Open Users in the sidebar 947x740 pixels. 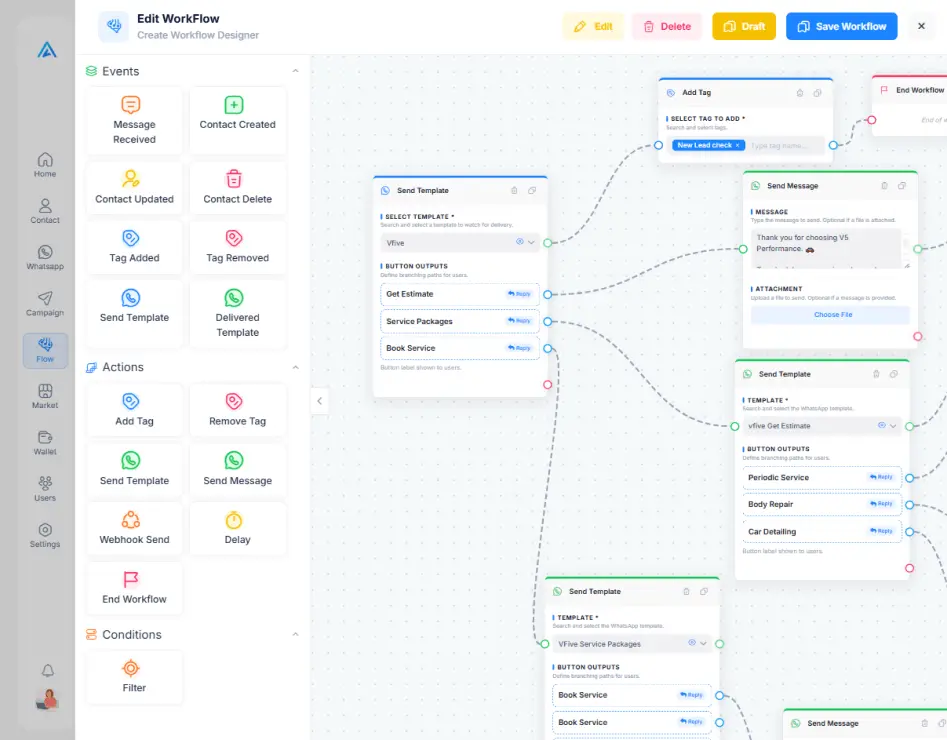(45, 489)
